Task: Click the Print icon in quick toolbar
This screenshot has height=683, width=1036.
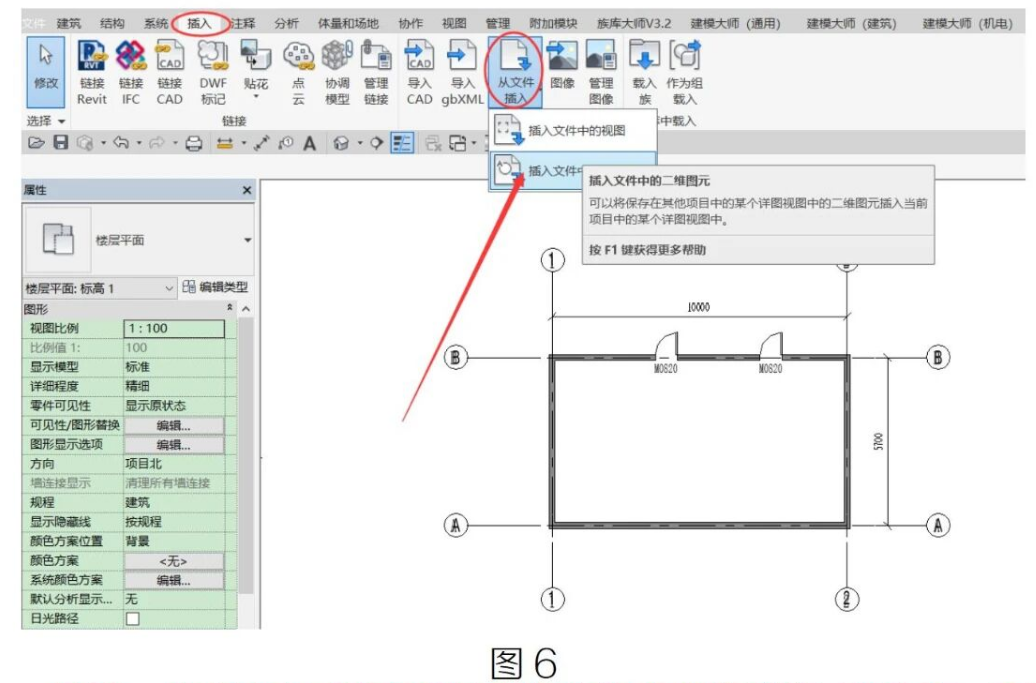Action: (x=194, y=143)
